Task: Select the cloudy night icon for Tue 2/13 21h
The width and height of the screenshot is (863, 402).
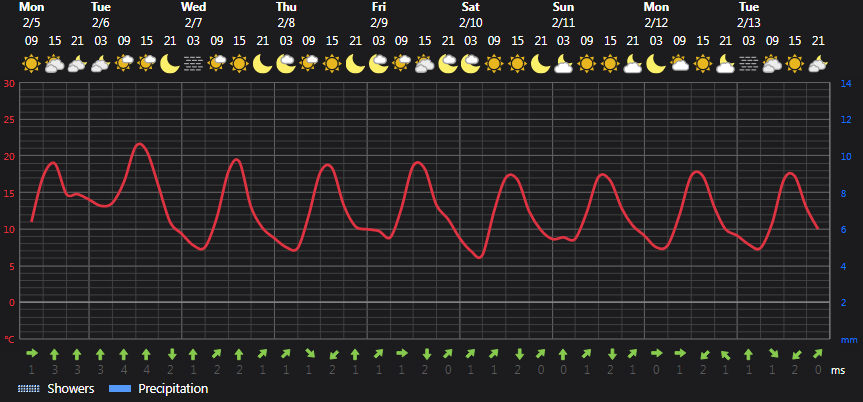Action: point(818,64)
